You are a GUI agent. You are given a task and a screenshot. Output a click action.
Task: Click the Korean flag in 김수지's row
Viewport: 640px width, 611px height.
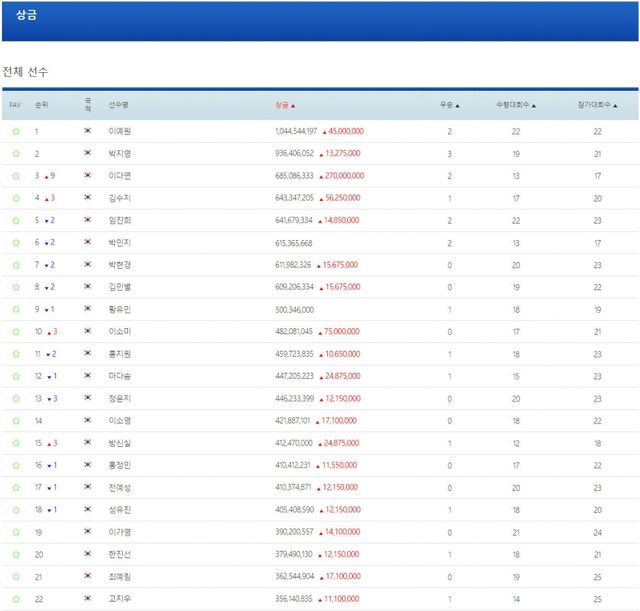pos(88,198)
